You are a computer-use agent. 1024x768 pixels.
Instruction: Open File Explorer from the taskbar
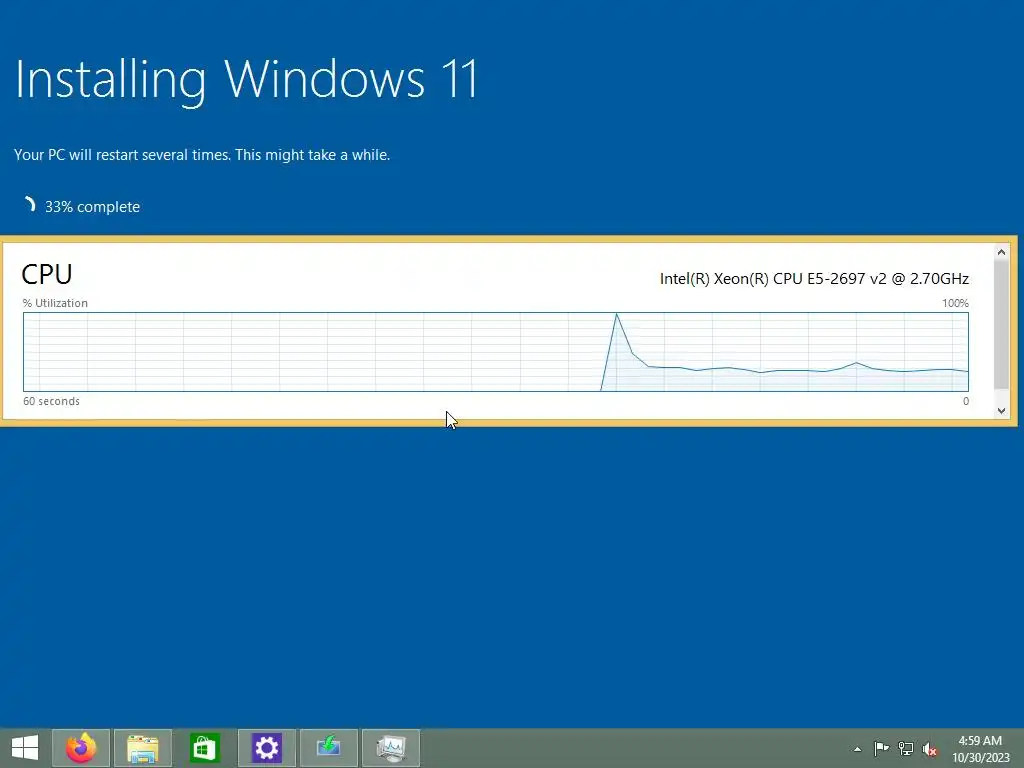143,748
